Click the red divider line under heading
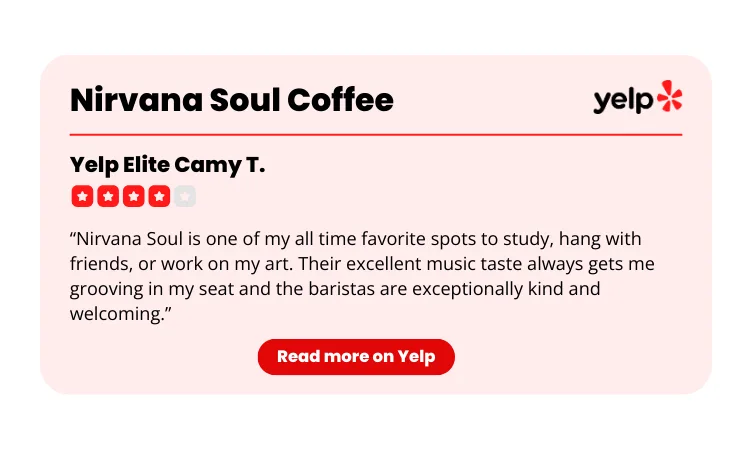Image resolution: width=752 pixels, height=452 pixels. tap(376, 135)
